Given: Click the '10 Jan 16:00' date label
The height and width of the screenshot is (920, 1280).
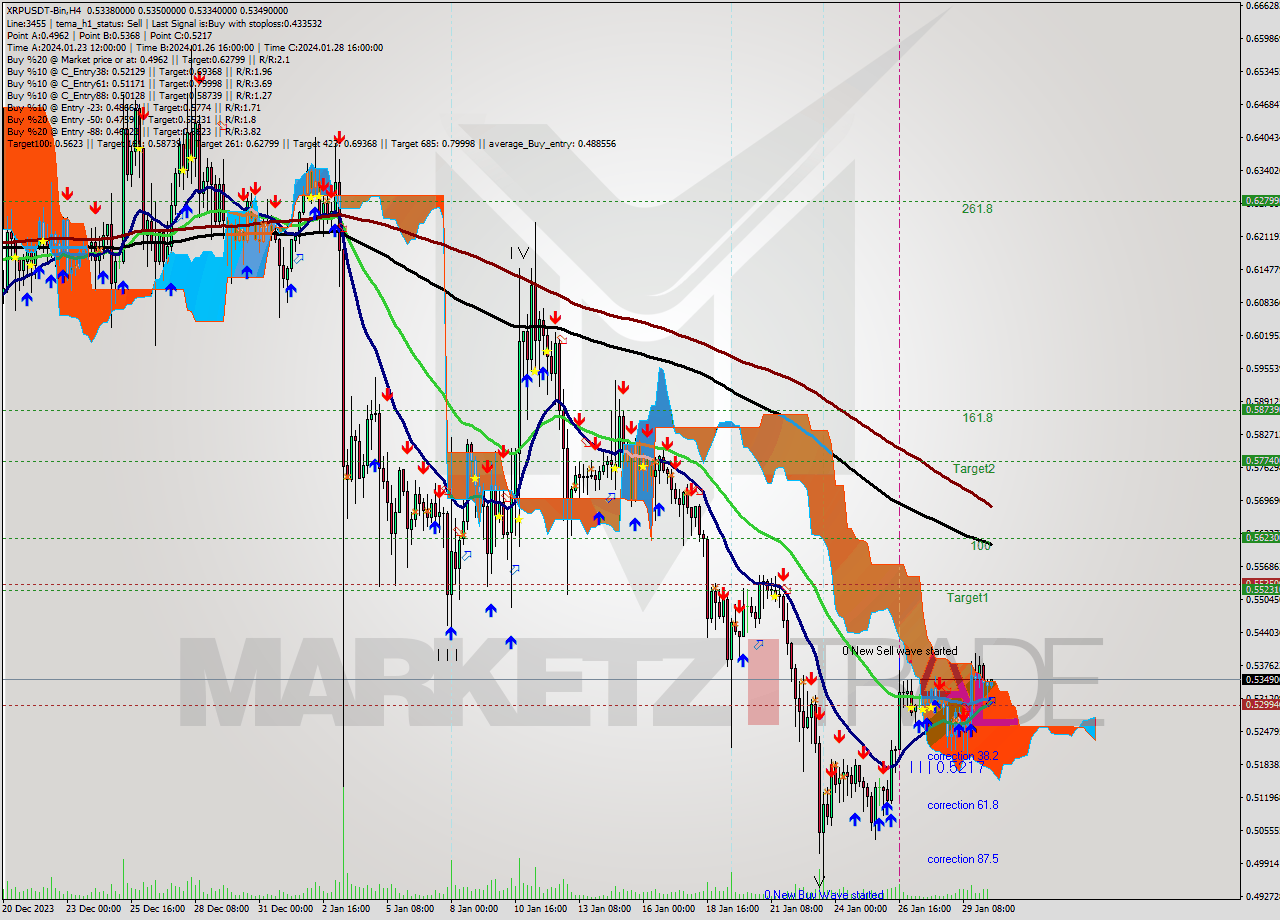Looking at the screenshot, I should [539, 909].
